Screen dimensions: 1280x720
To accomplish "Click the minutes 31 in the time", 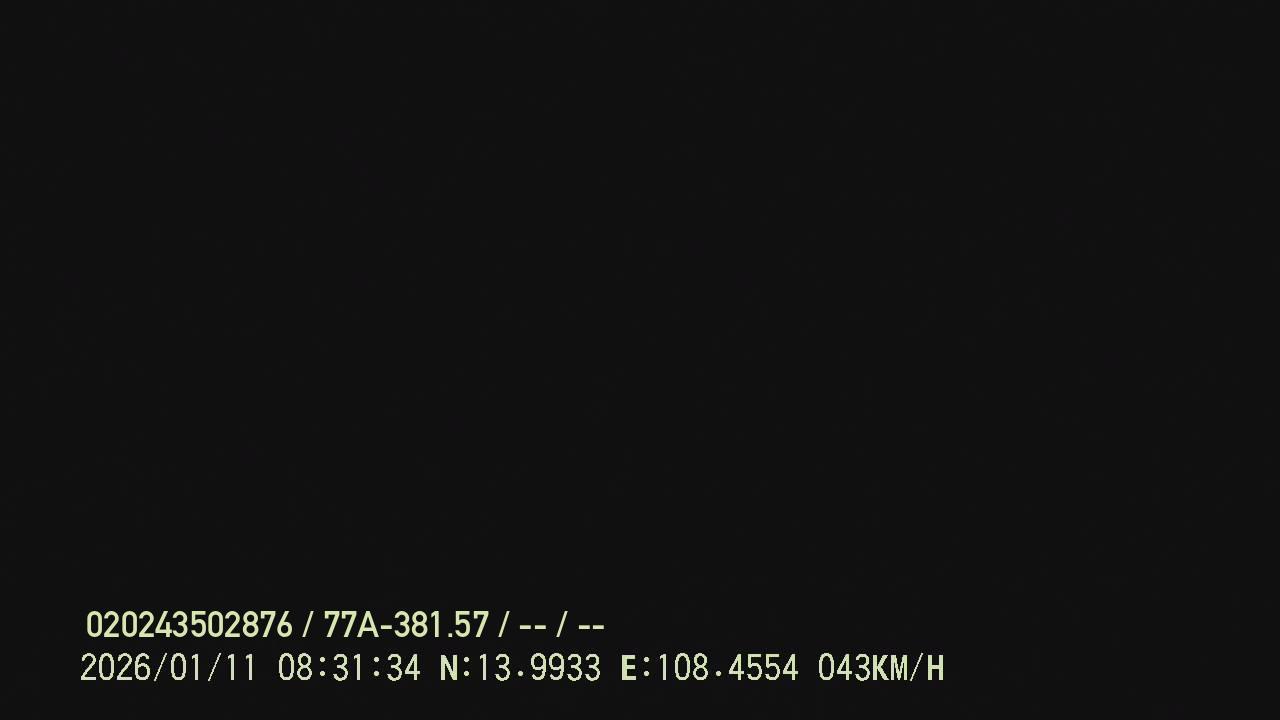I will (x=349, y=668).
